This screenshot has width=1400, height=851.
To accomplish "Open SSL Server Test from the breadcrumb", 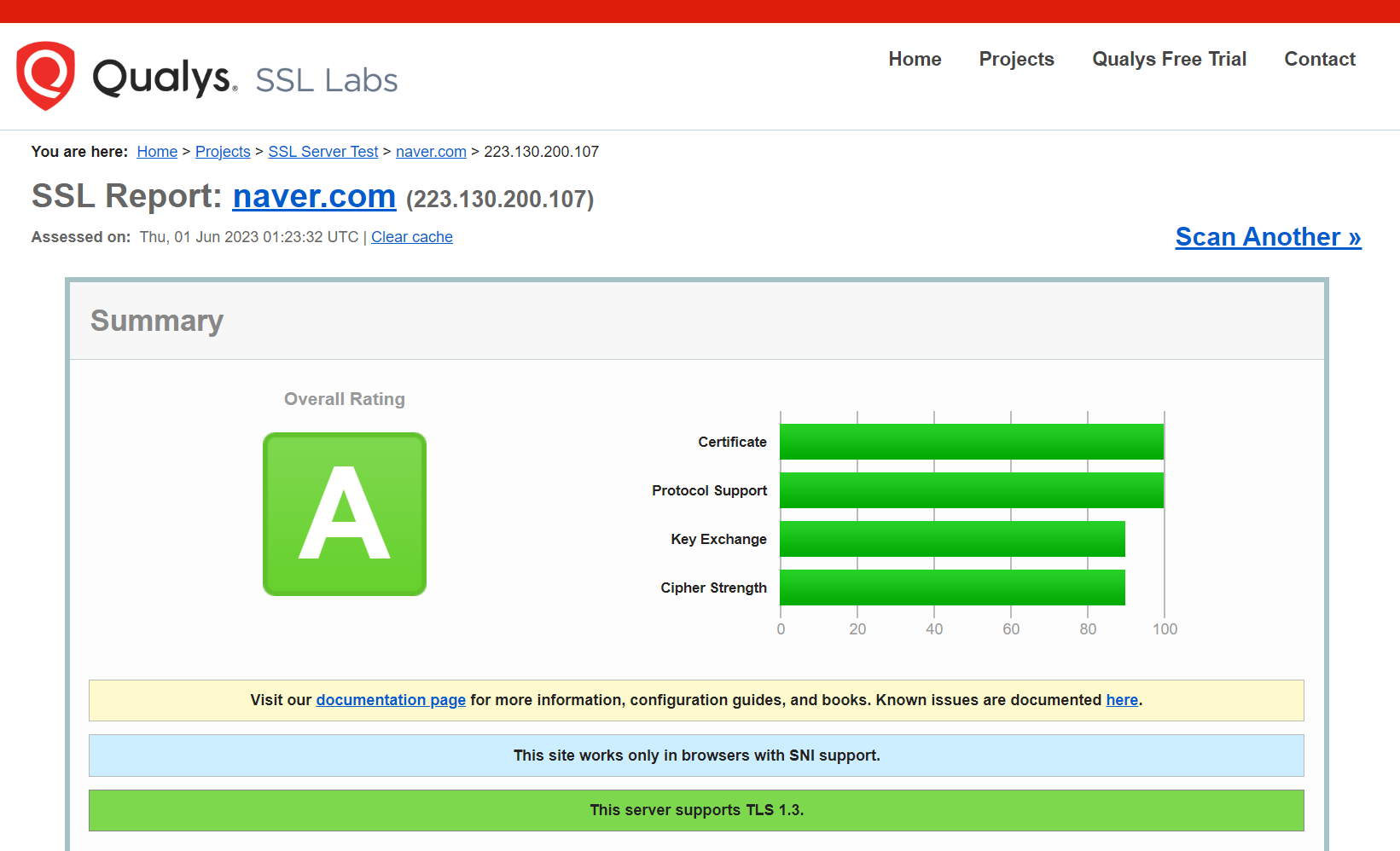I will click(322, 151).
